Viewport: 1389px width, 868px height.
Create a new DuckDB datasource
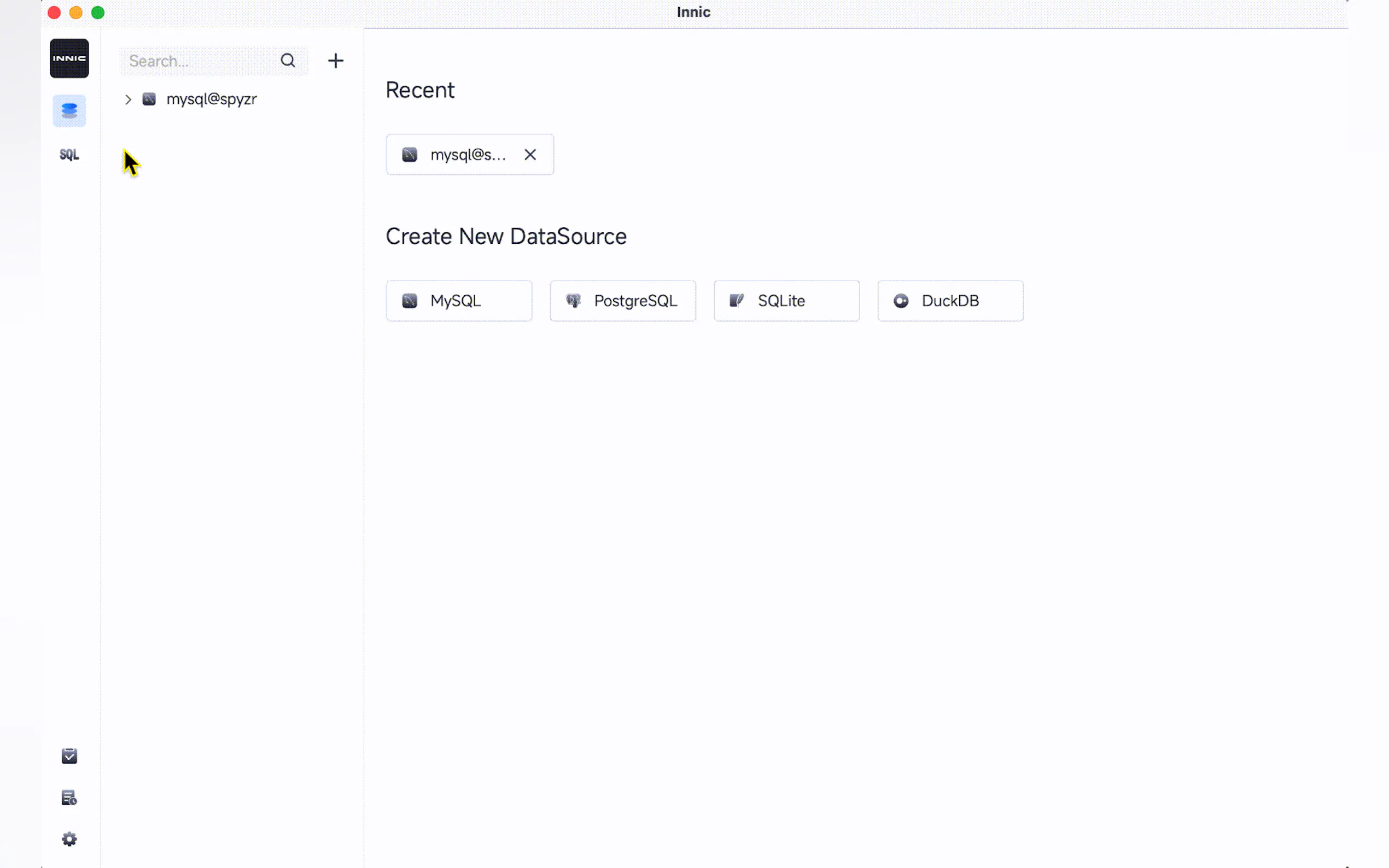[950, 301]
